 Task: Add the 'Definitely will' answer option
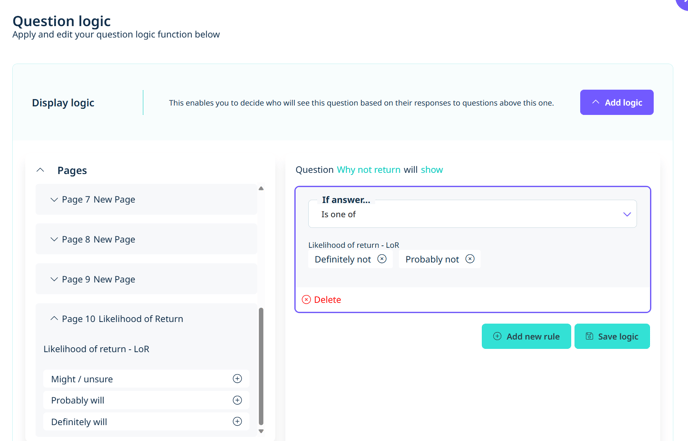[237, 422]
